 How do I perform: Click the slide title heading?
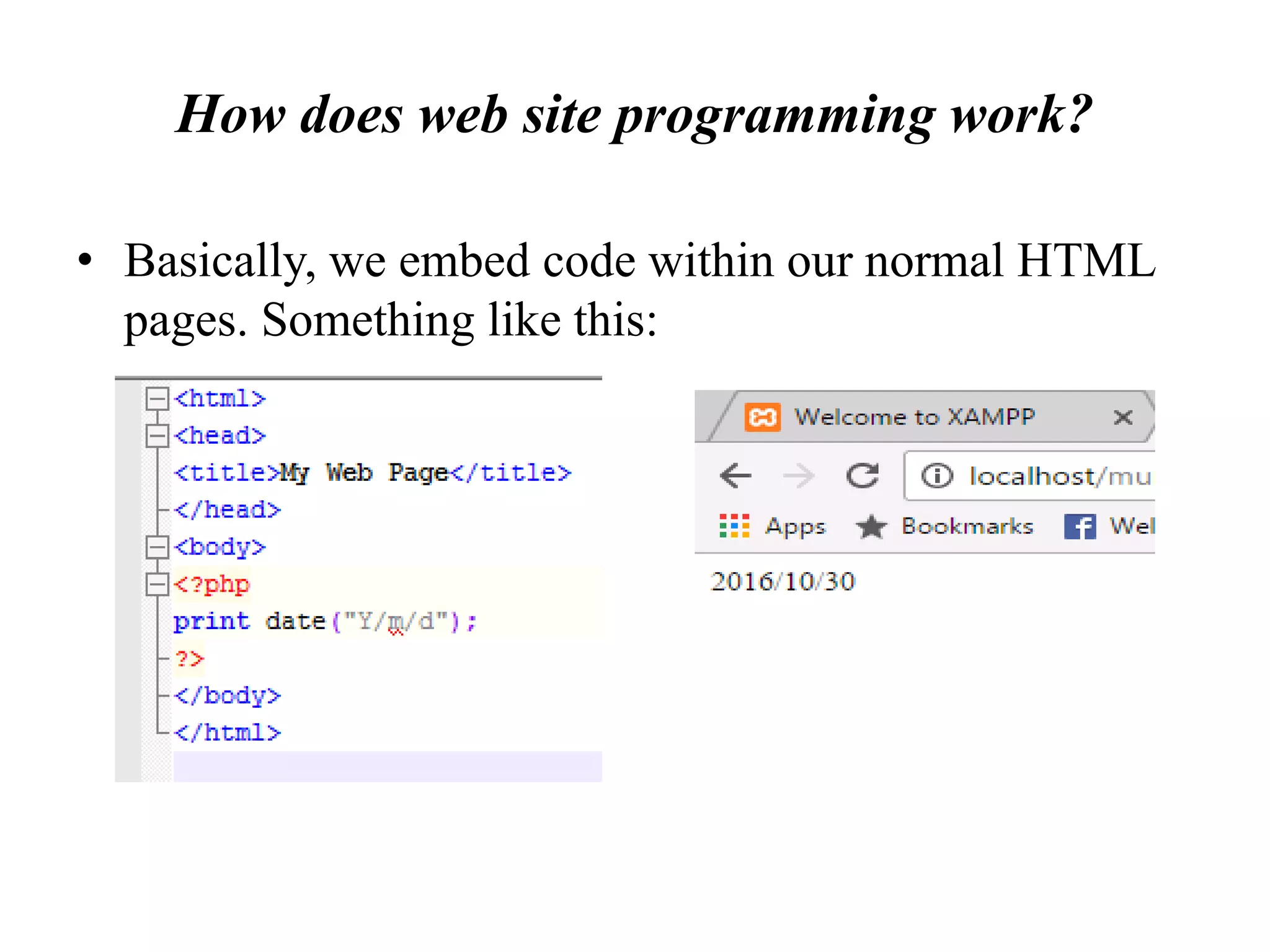(x=634, y=115)
